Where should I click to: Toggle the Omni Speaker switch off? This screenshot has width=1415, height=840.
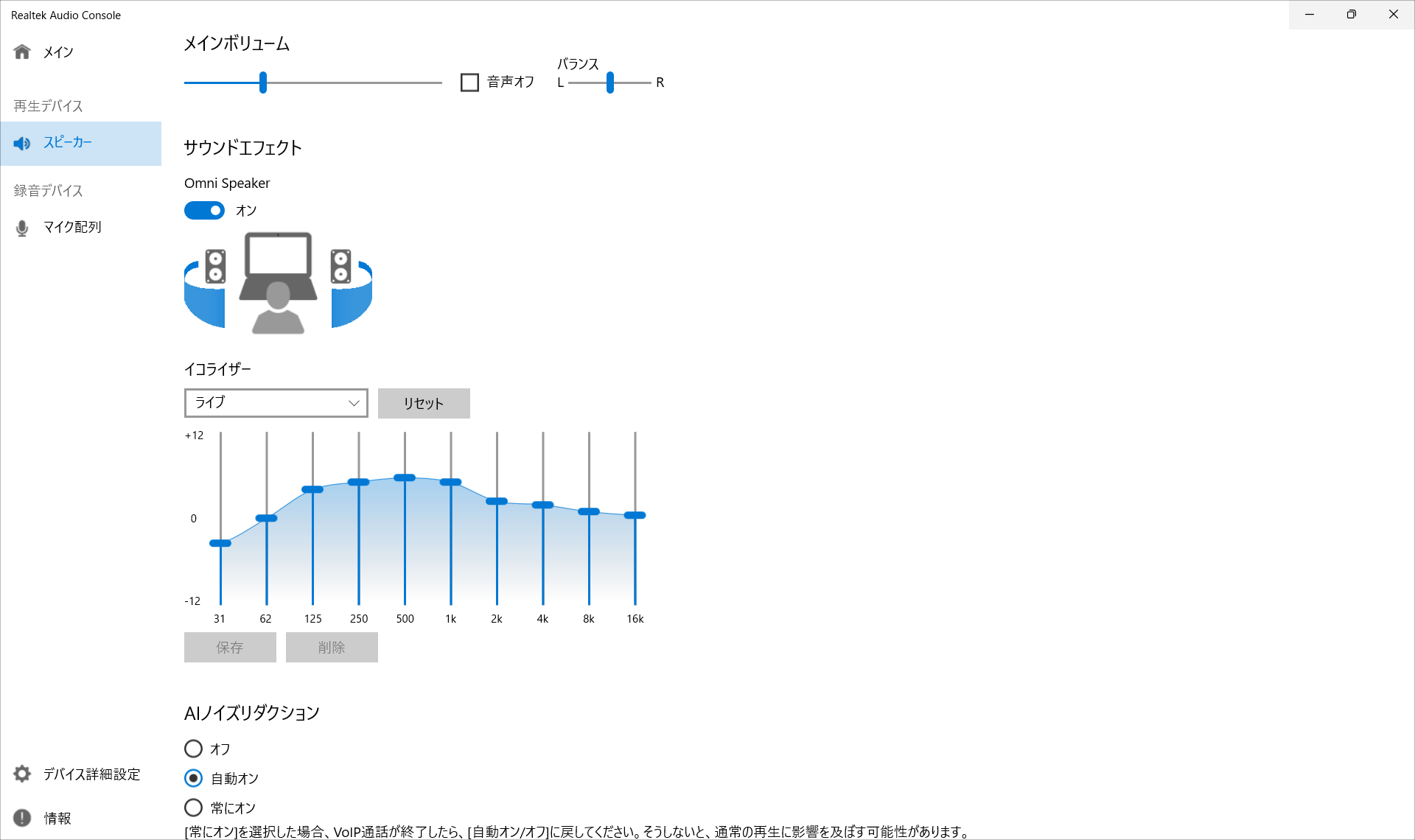click(204, 211)
